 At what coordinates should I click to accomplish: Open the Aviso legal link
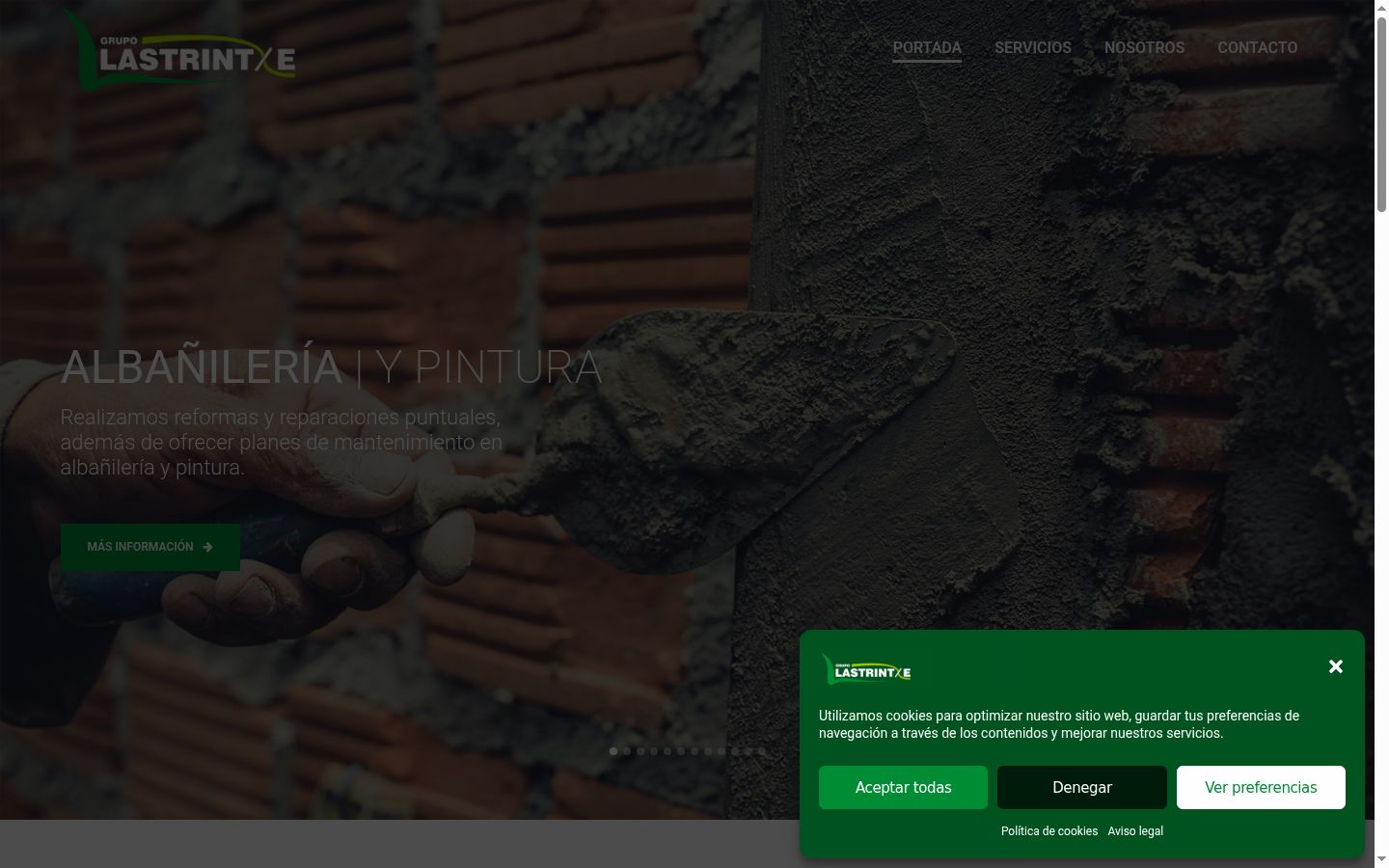point(1135,831)
